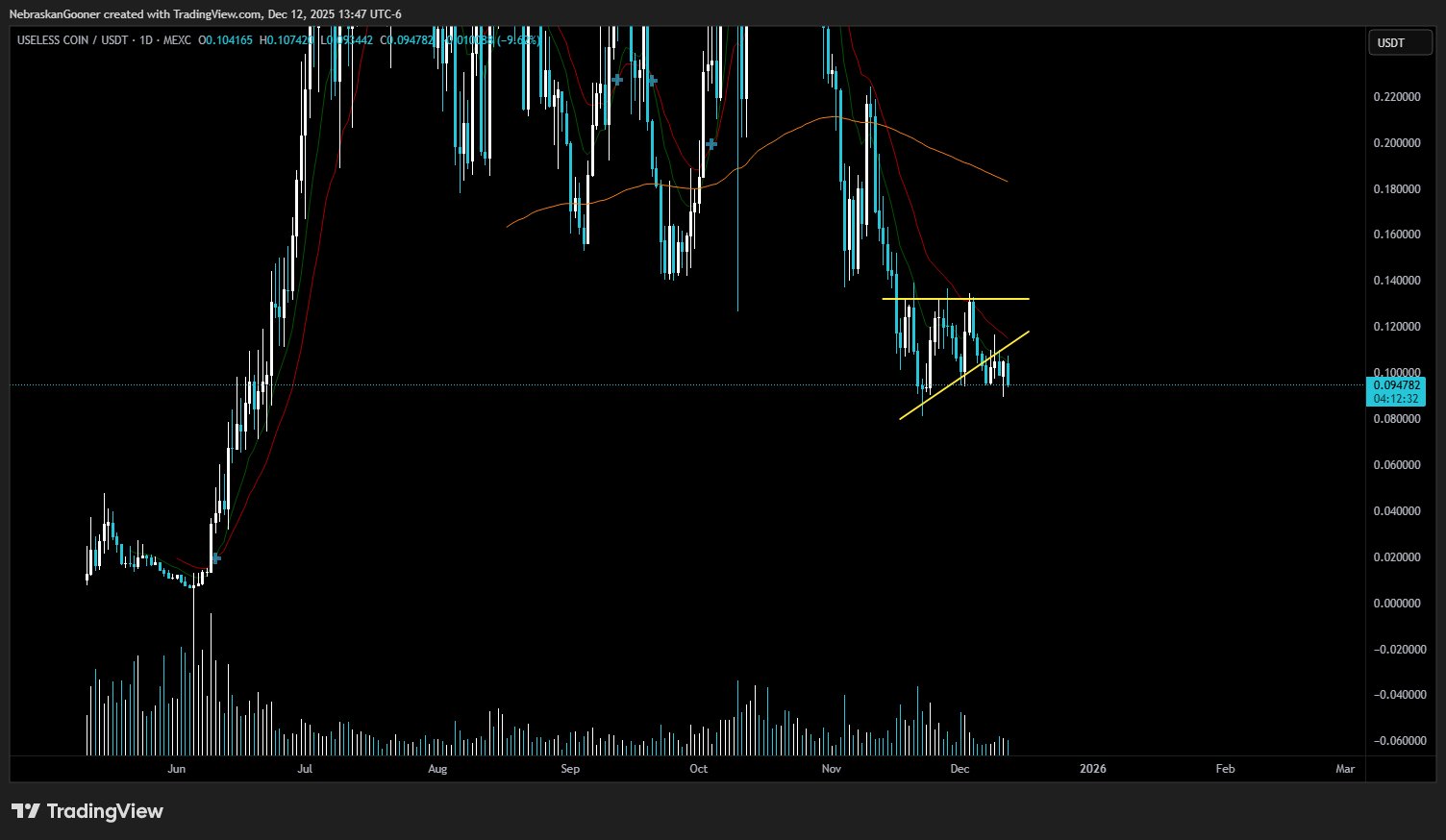Click the Mar label on the time axis
Viewport: 1446px width, 840px height.
[x=1345, y=769]
